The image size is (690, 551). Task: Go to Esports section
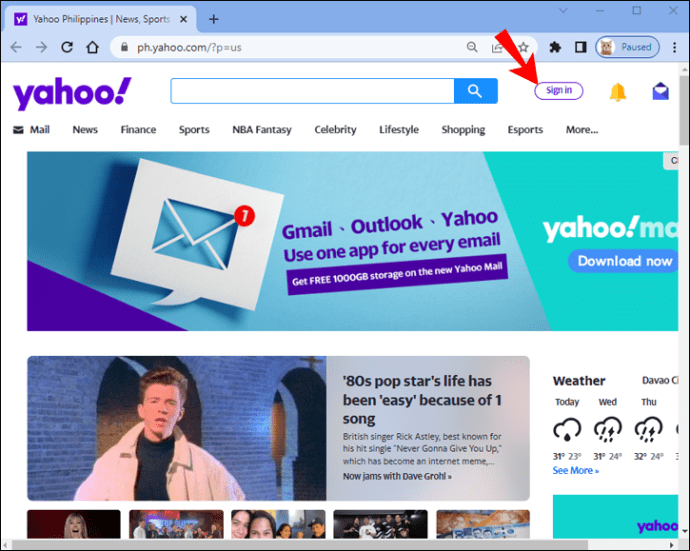click(525, 130)
